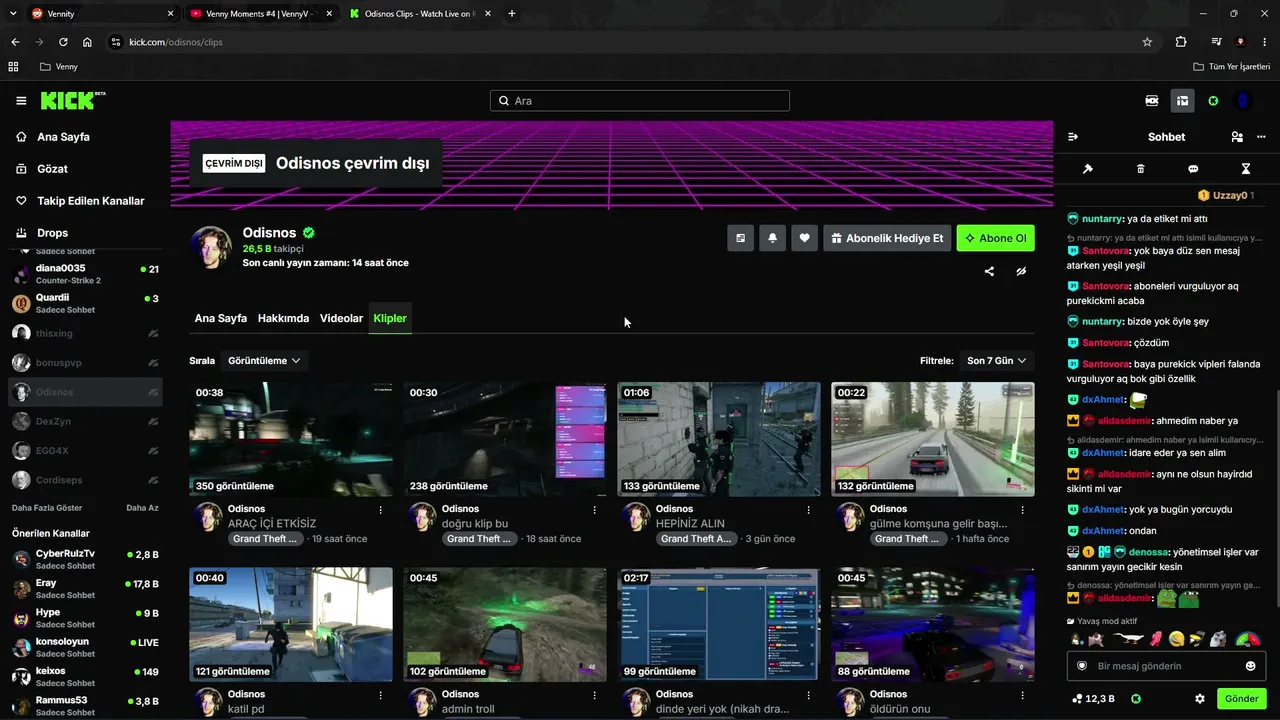1280x720 pixels.
Task: Switch to the Ana Sayfa channel tab
Action: click(220, 318)
